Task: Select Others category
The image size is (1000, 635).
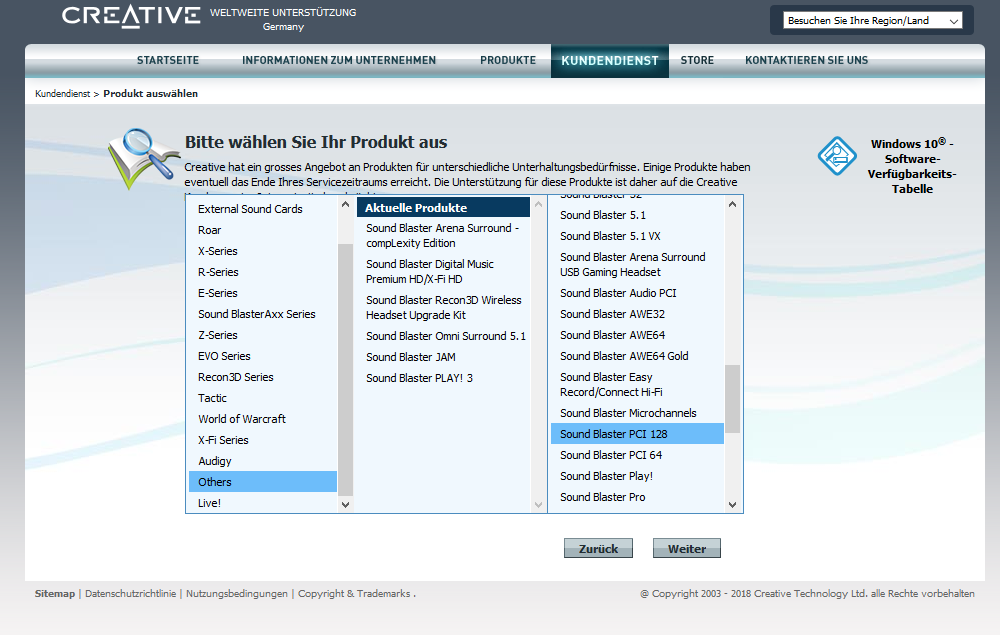Action: pos(262,482)
